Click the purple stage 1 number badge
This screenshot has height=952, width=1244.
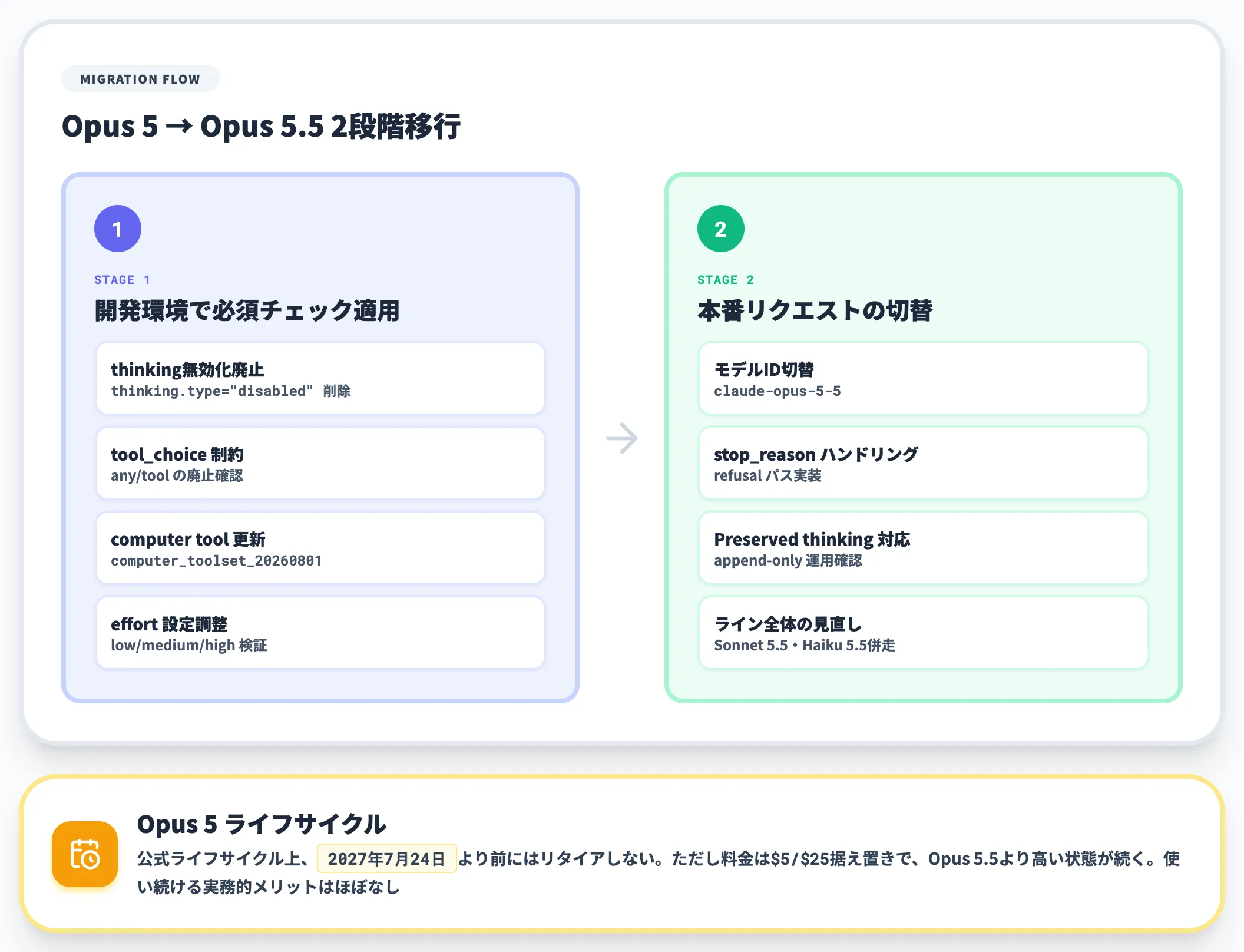(118, 229)
